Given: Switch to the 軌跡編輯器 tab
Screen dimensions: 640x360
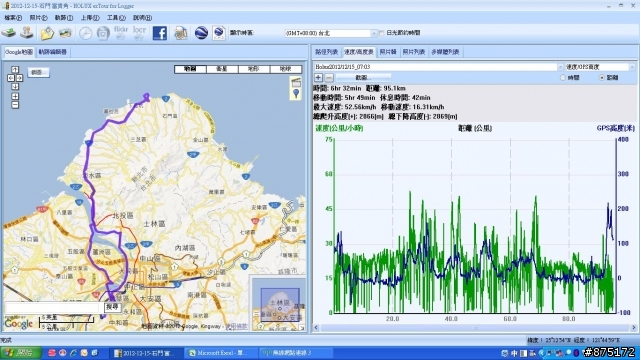Looking at the screenshot, I should coord(53,52).
